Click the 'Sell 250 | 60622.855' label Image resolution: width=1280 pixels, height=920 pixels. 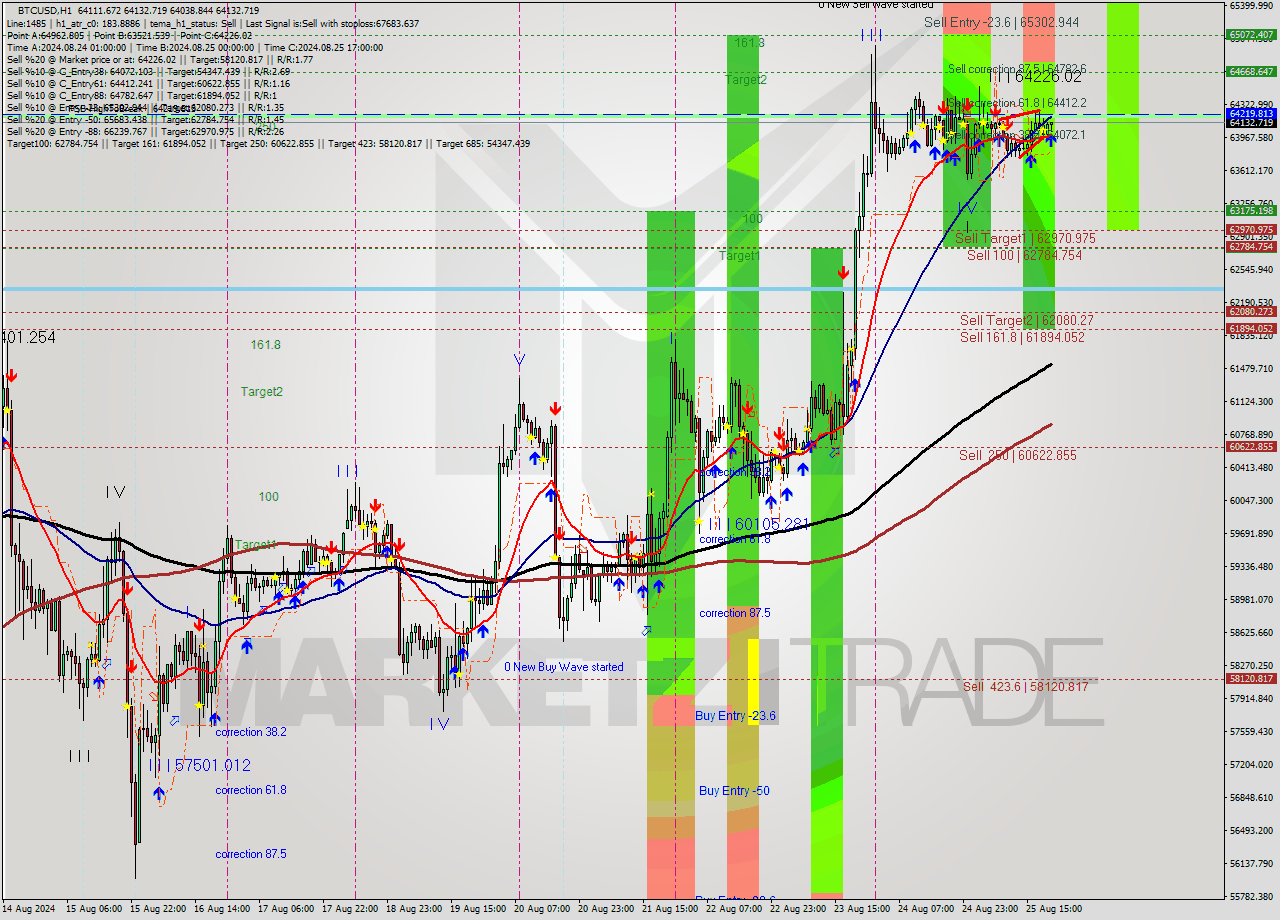point(1018,455)
